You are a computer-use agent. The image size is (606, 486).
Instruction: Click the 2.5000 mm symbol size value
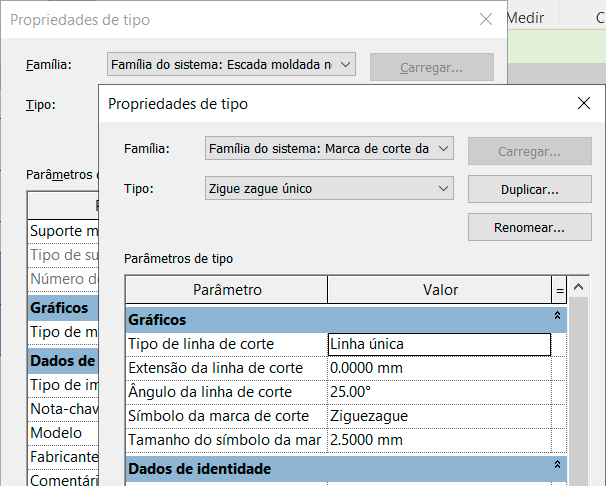coord(438,439)
